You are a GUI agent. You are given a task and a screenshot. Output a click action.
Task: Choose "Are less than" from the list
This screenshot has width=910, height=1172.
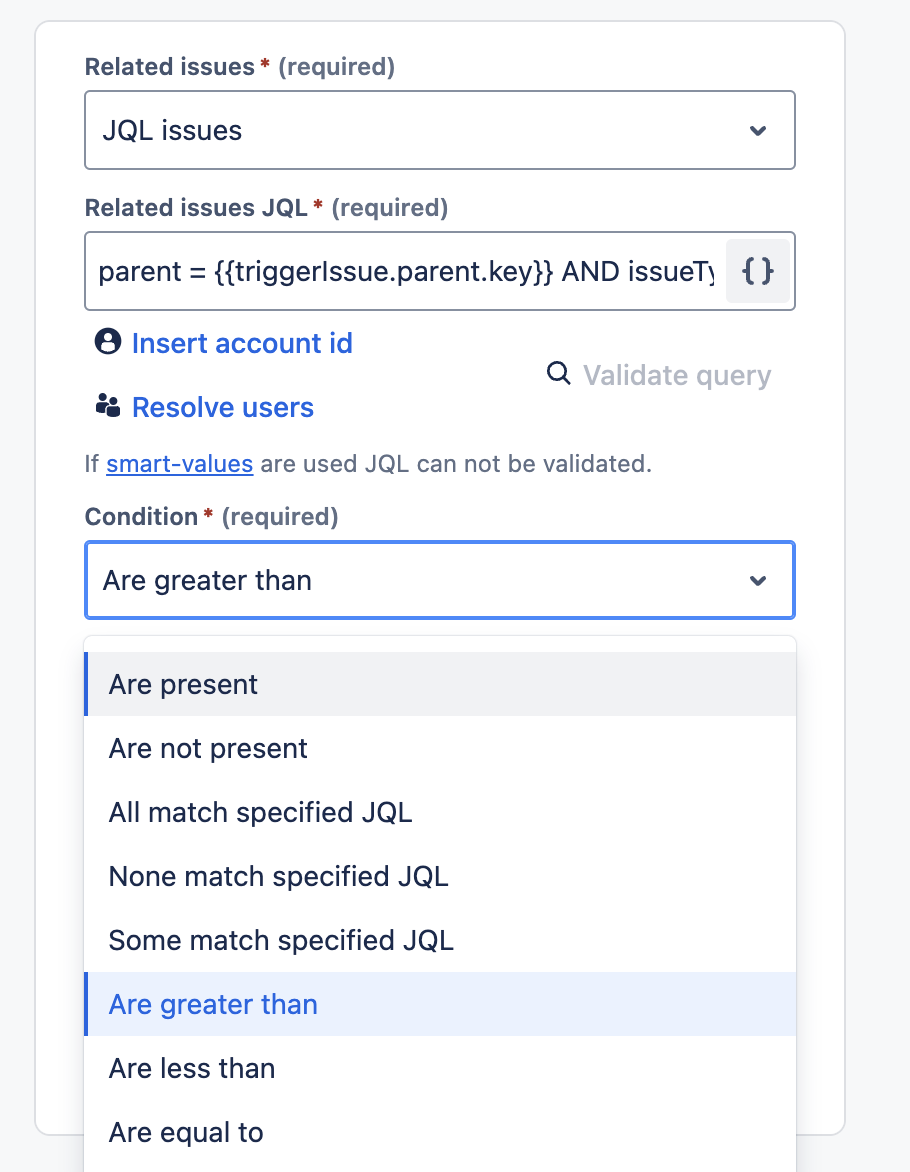pos(192,1068)
